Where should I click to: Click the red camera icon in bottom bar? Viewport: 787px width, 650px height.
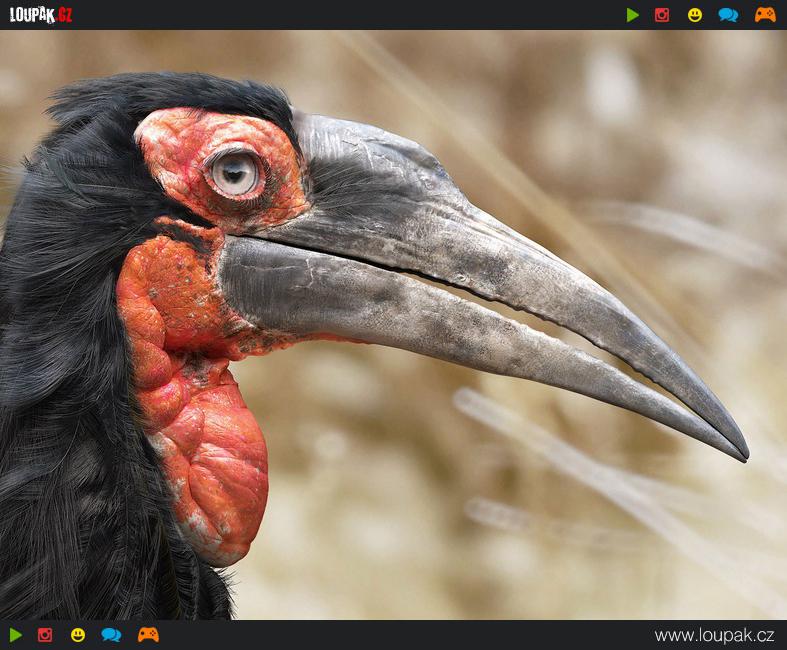[x=45, y=635]
